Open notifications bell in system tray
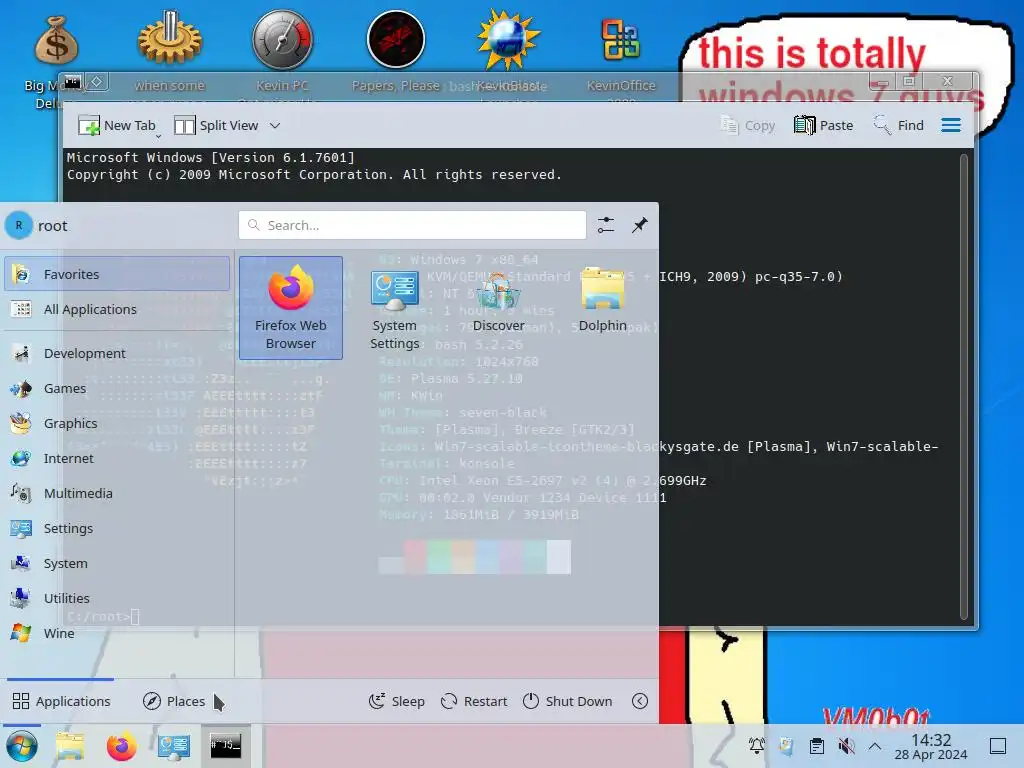This screenshot has width=1024, height=768. click(757, 746)
